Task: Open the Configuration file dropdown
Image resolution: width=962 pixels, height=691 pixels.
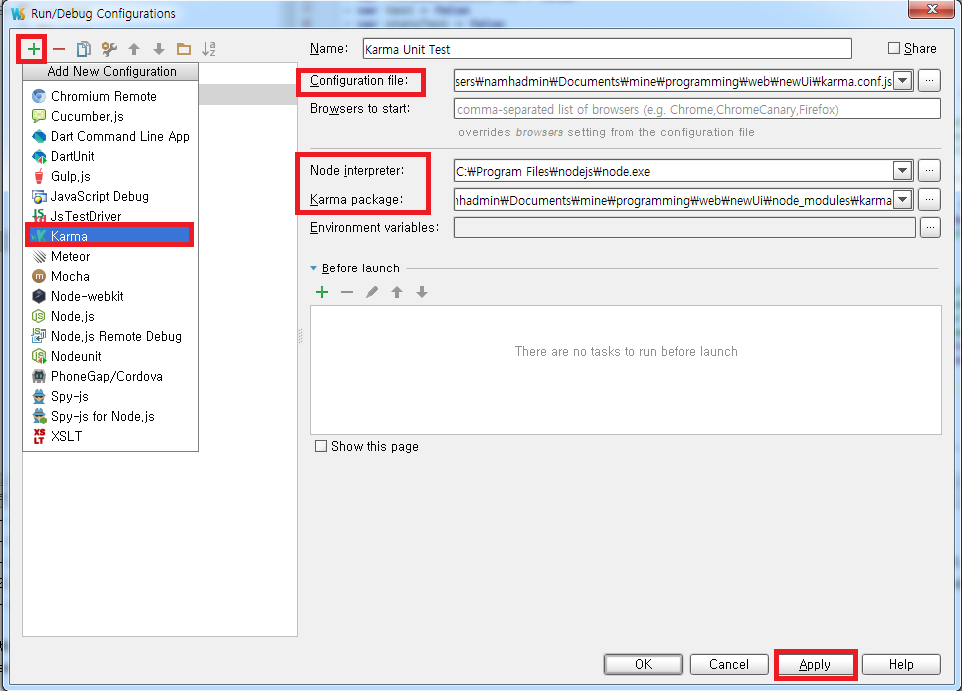Action: 903,80
